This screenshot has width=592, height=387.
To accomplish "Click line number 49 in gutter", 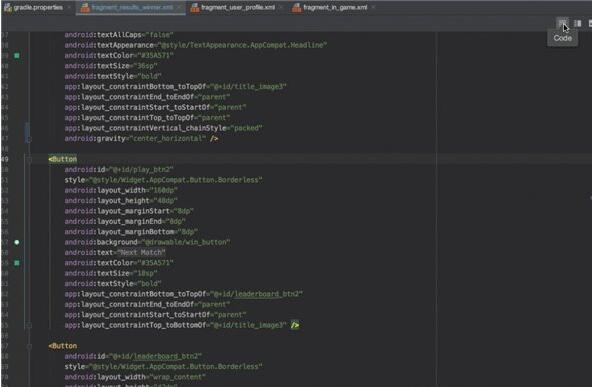I will 5,159.
